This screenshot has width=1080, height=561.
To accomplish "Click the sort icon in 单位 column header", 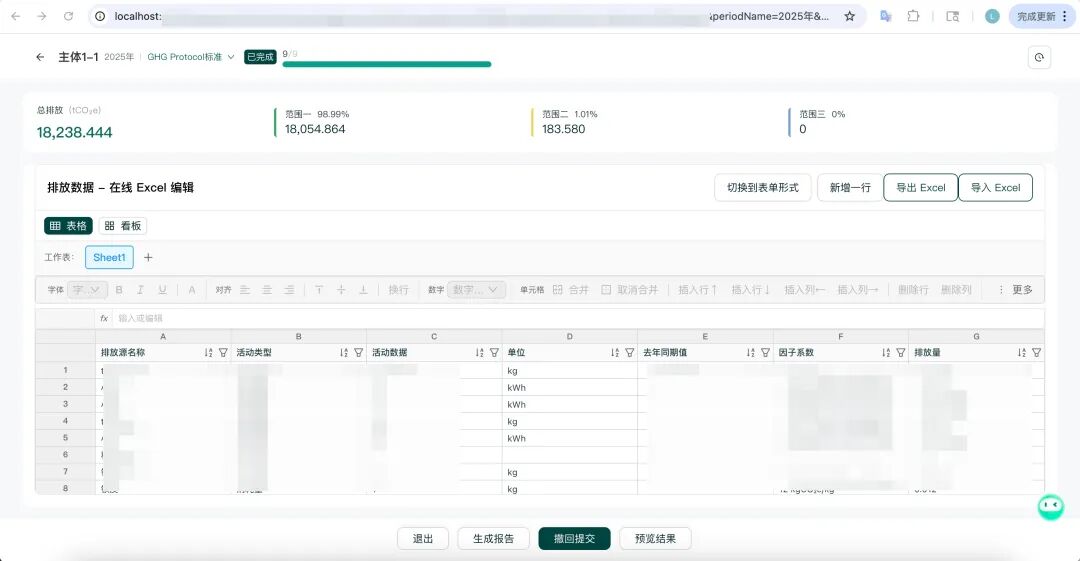I will [615, 353].
